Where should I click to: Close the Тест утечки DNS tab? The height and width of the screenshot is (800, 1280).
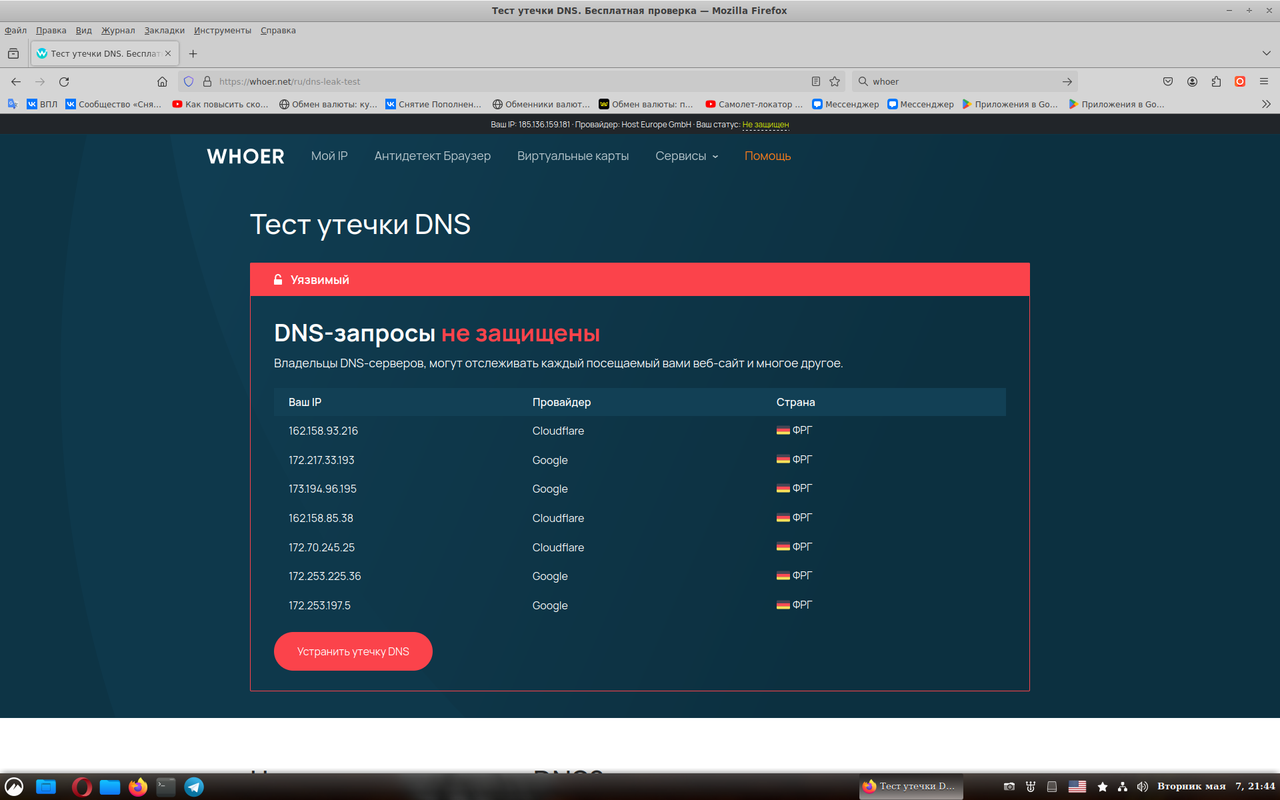(168, 54)
